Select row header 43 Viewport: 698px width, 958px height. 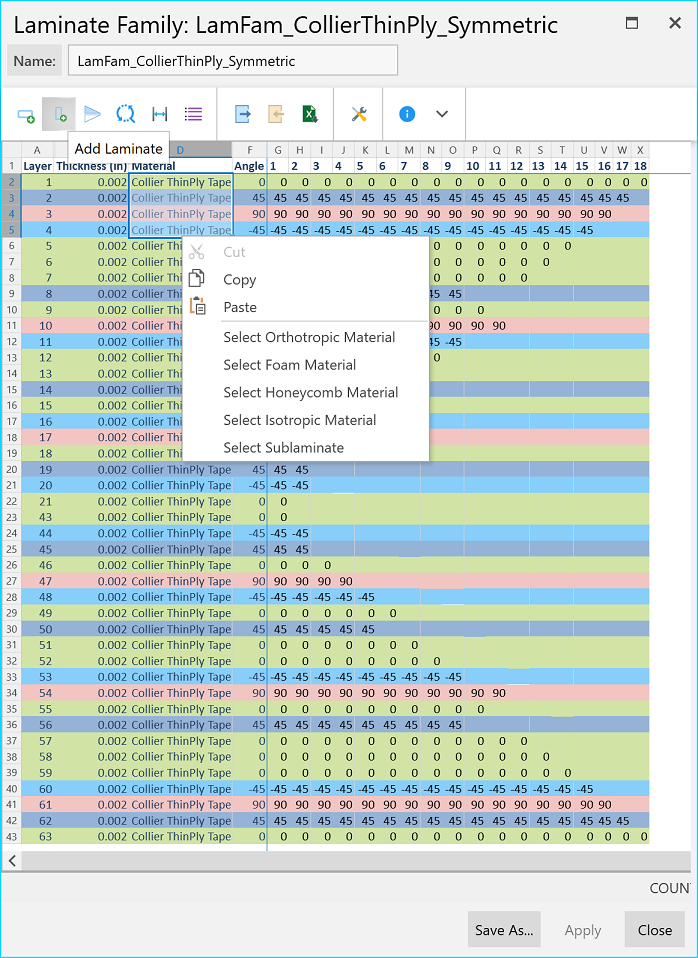pos(12,836)
